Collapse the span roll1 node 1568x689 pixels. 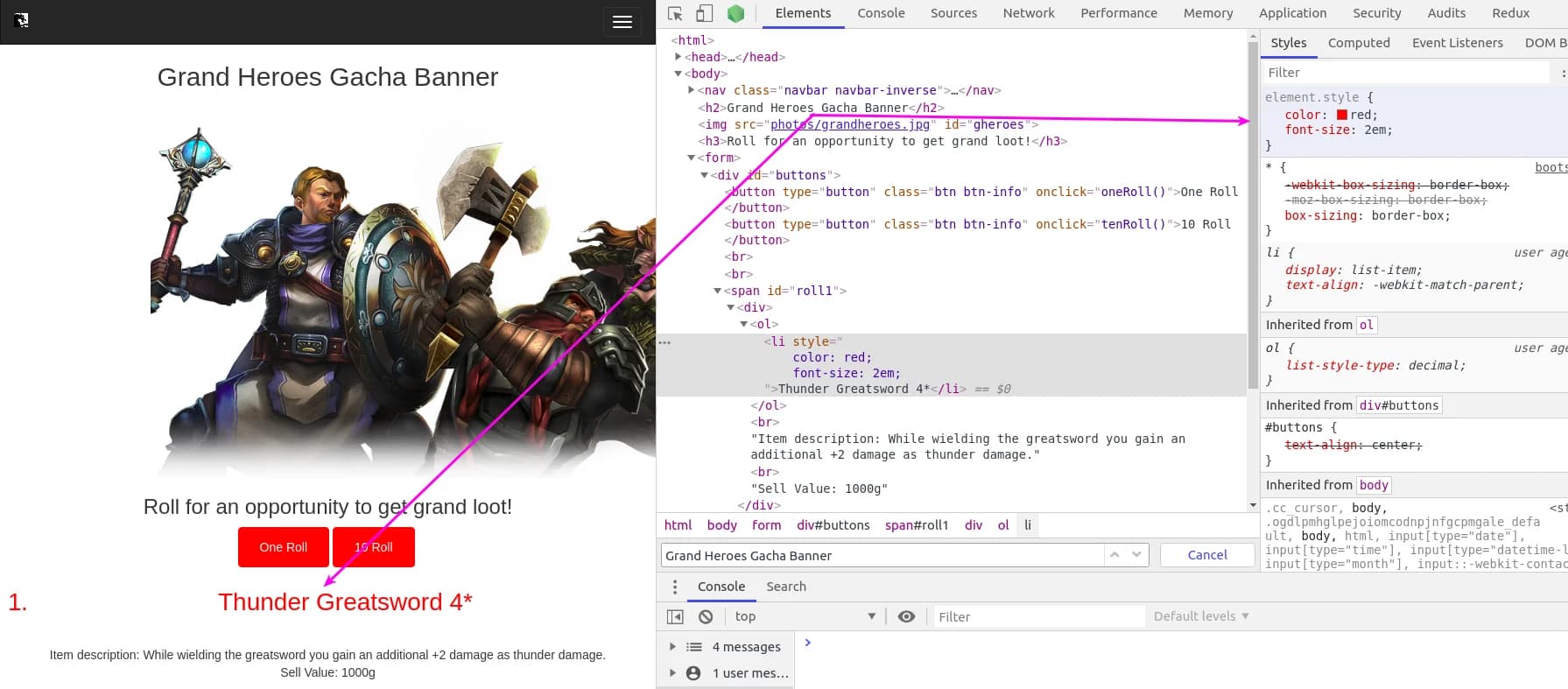[x=718, y=291]
